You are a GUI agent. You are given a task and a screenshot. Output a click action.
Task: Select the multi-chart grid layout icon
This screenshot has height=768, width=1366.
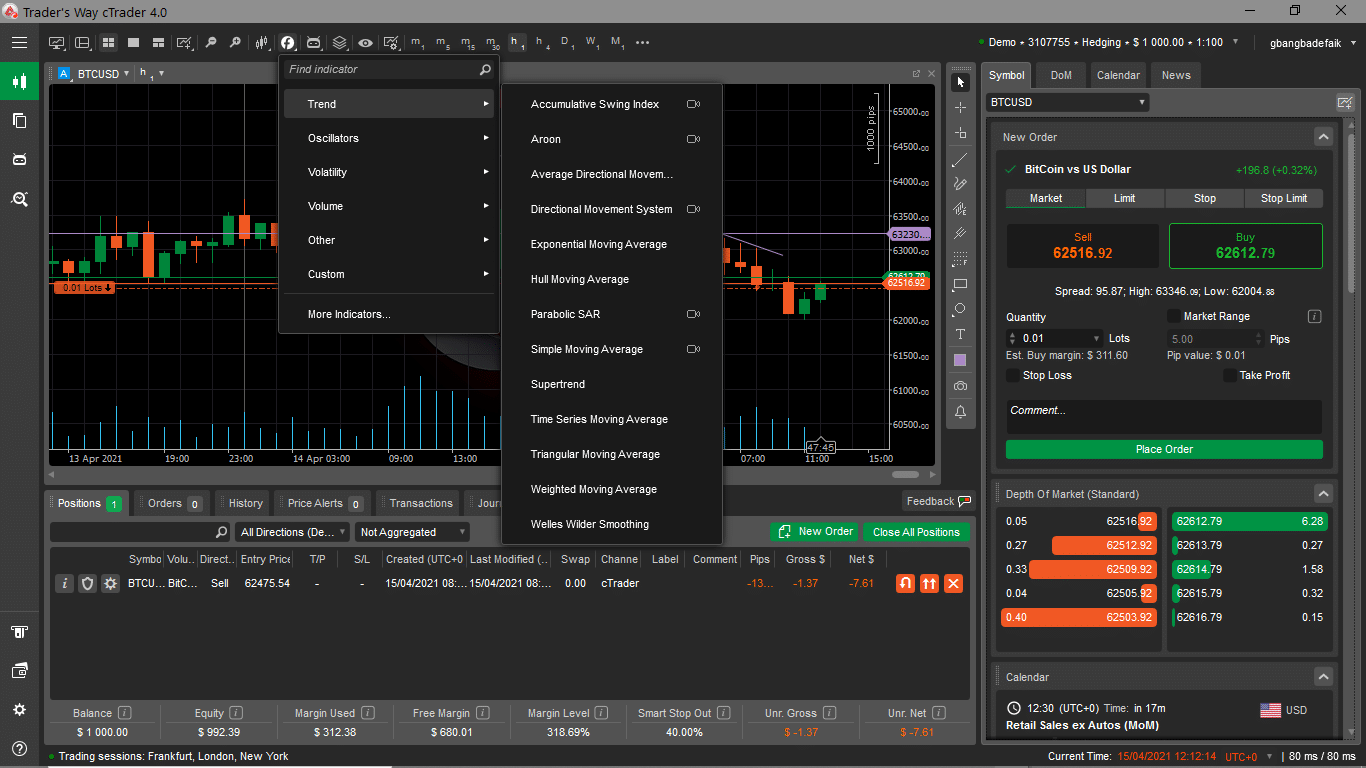(108, 43)
